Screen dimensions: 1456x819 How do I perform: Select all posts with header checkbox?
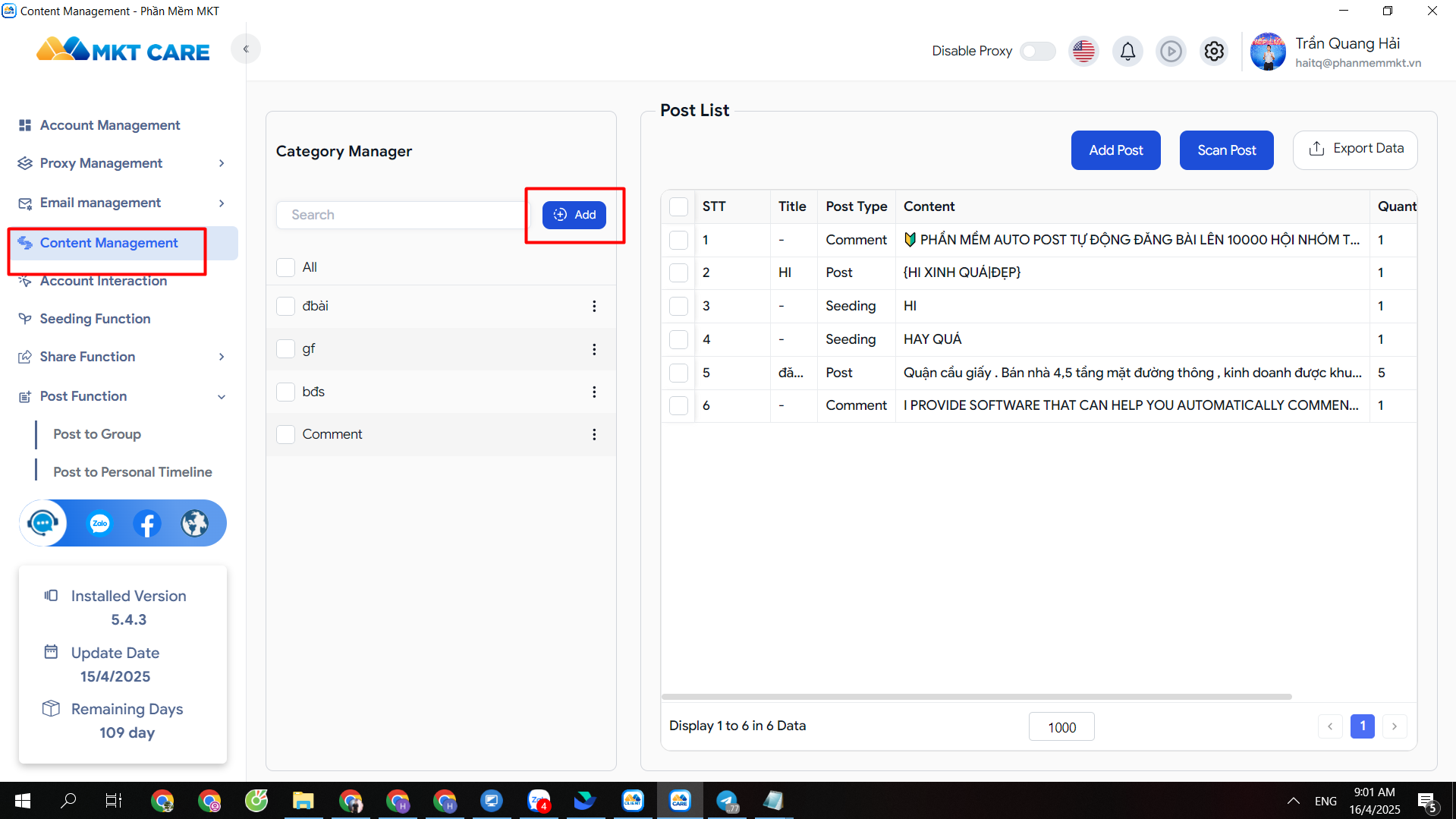678,206
